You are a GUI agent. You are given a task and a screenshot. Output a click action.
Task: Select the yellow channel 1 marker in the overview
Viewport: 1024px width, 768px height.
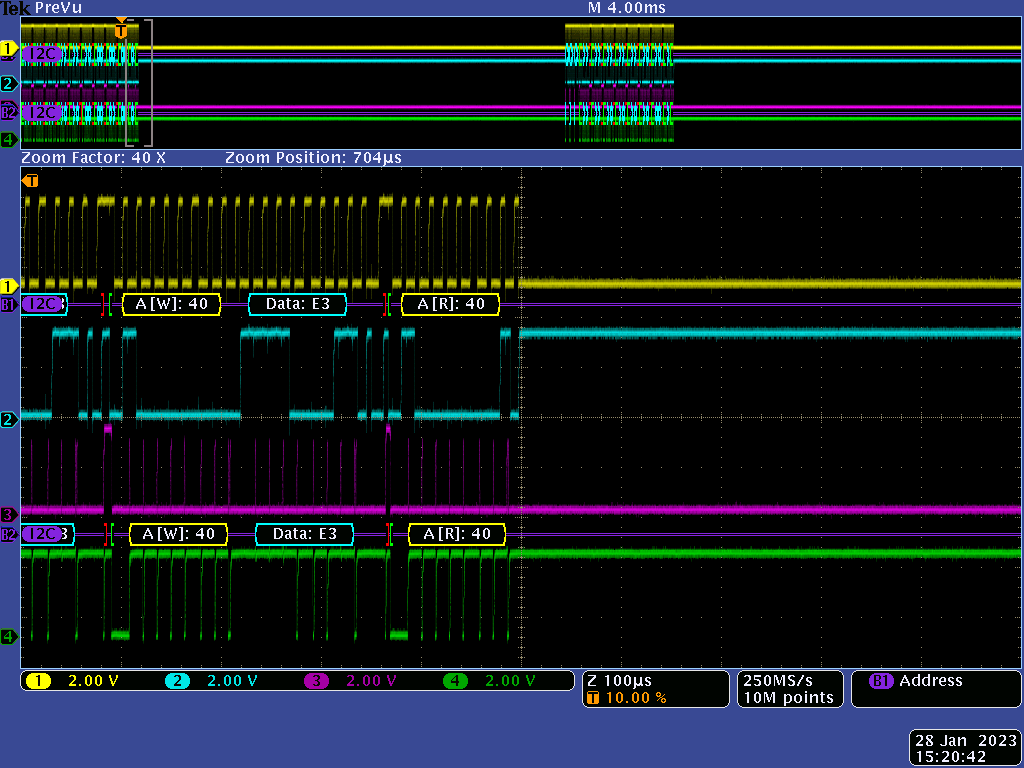[x=8, y=48]
